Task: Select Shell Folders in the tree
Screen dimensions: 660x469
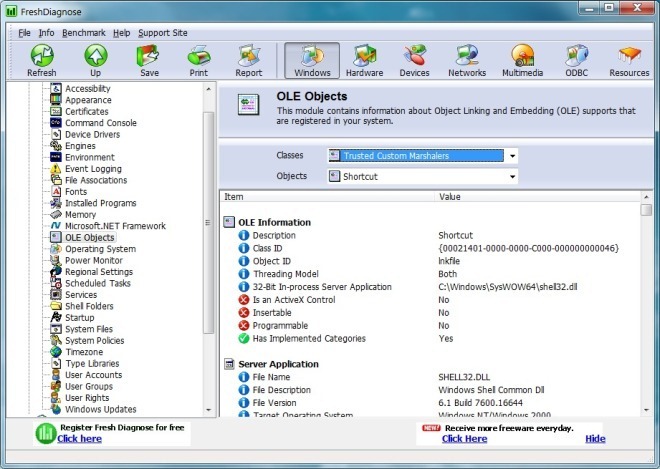Action: [89, 306]
